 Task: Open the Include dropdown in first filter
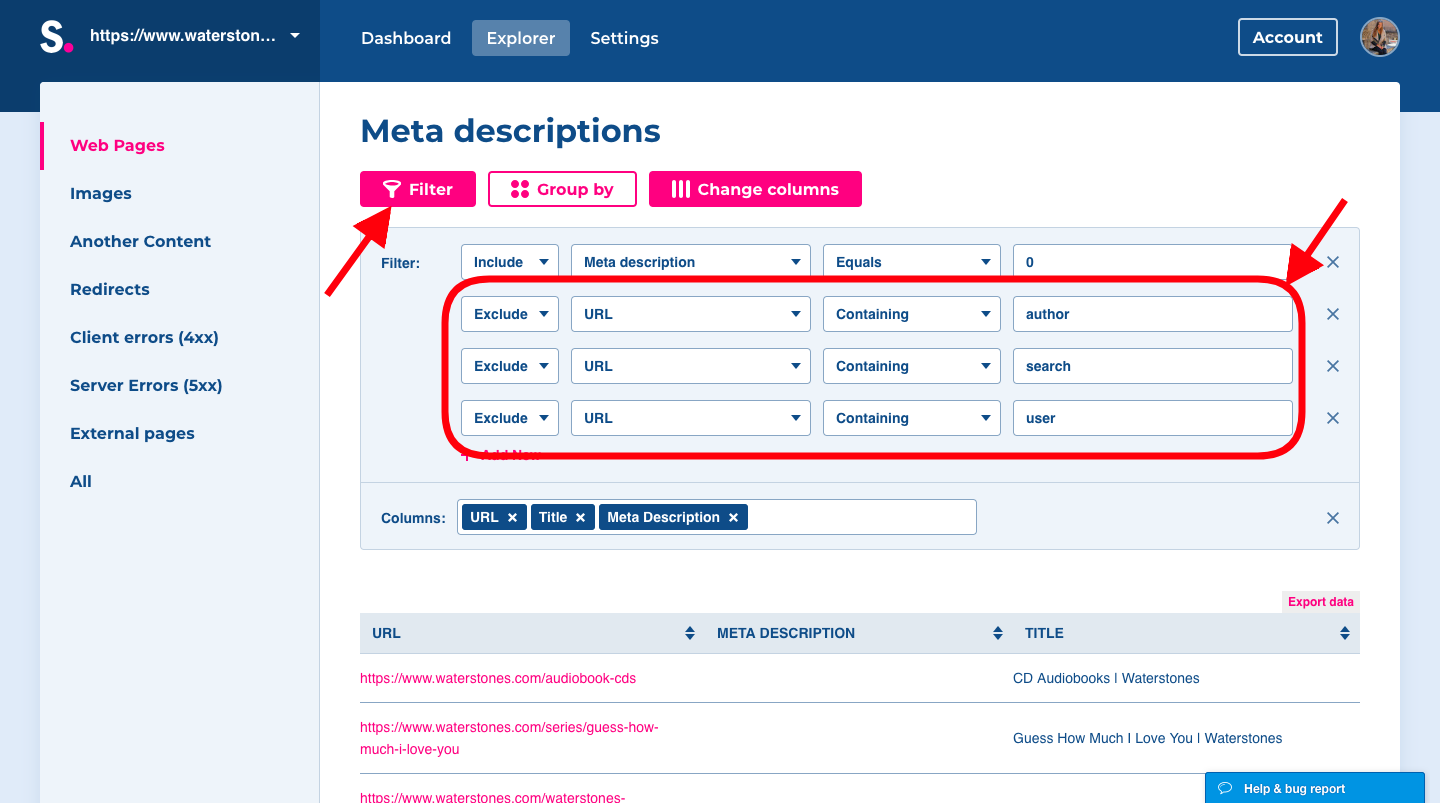point(510,262)
